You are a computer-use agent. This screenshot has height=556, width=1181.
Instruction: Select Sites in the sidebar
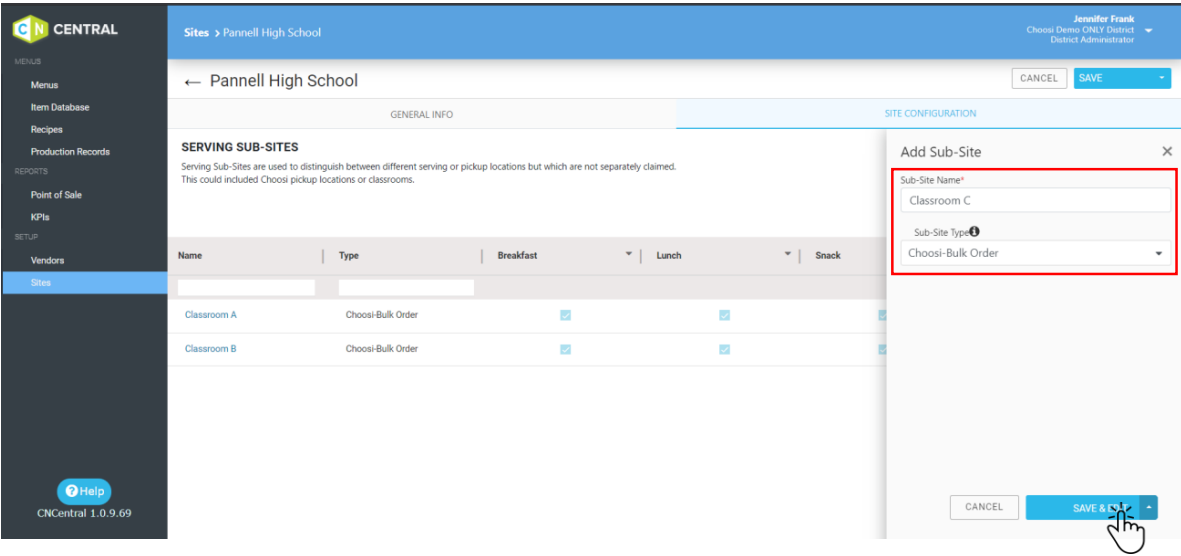(84, 283)
